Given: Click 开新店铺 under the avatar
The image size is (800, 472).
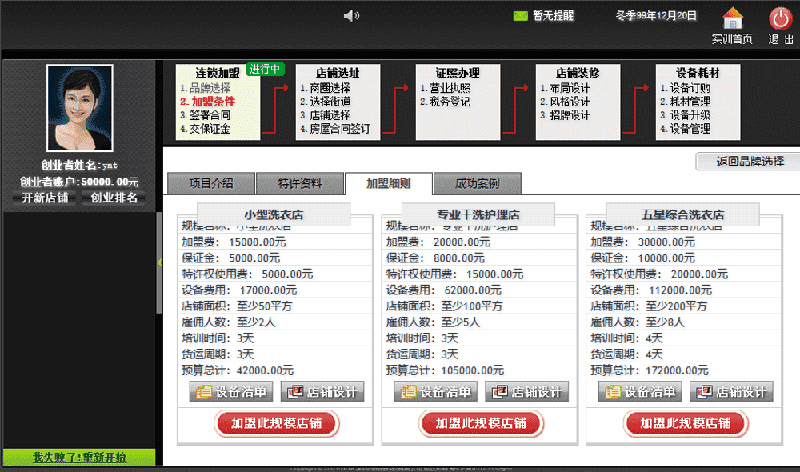Looking at the screenshot, I should click(44, 197).
